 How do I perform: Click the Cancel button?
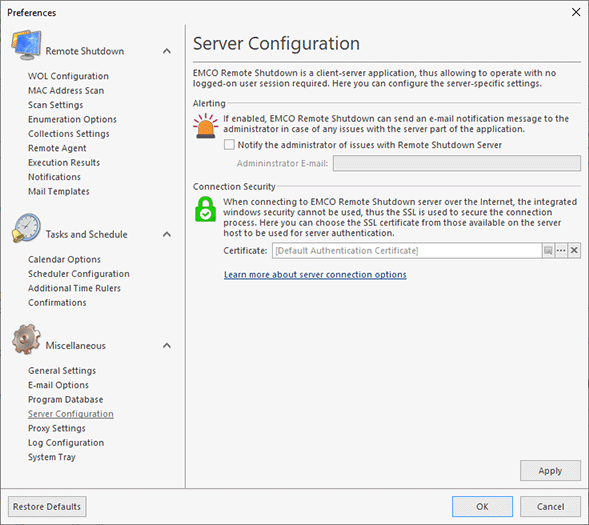coord(550,507)
